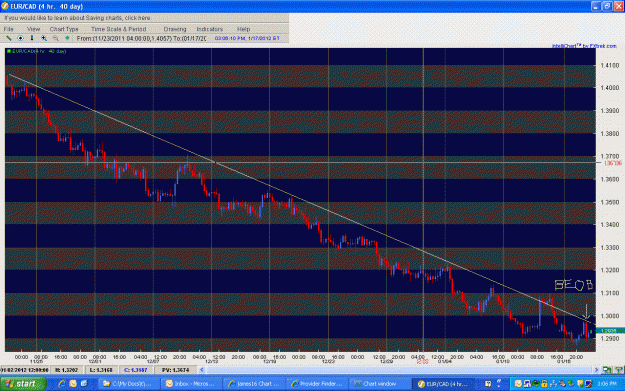The width and height of the screenshot is (625, 391).
Task: Open the Chart Type menu
Action: pos(64,29)
